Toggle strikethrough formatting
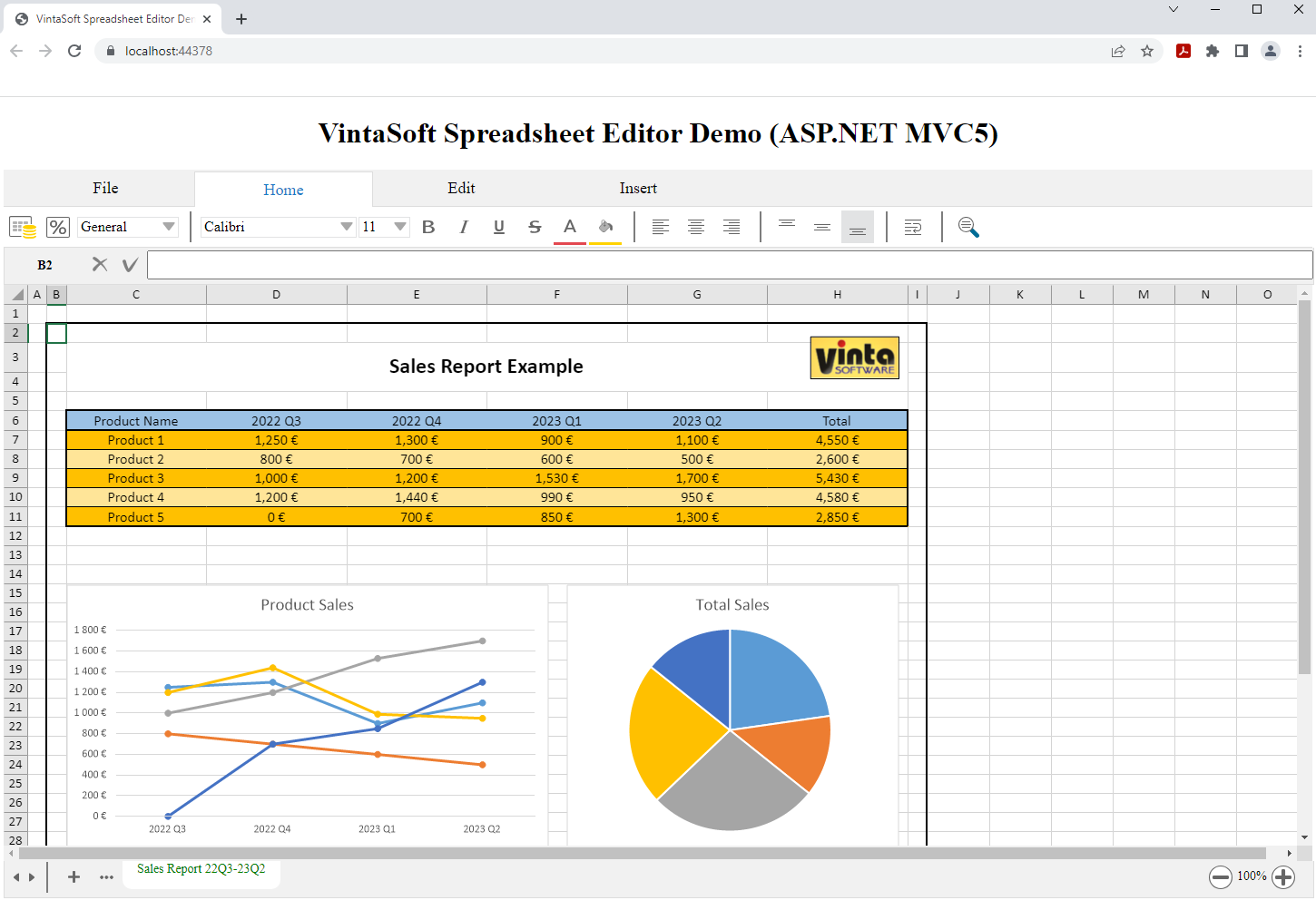Image resolution: width=1316 pixels, height=910 pixels. 535,227
